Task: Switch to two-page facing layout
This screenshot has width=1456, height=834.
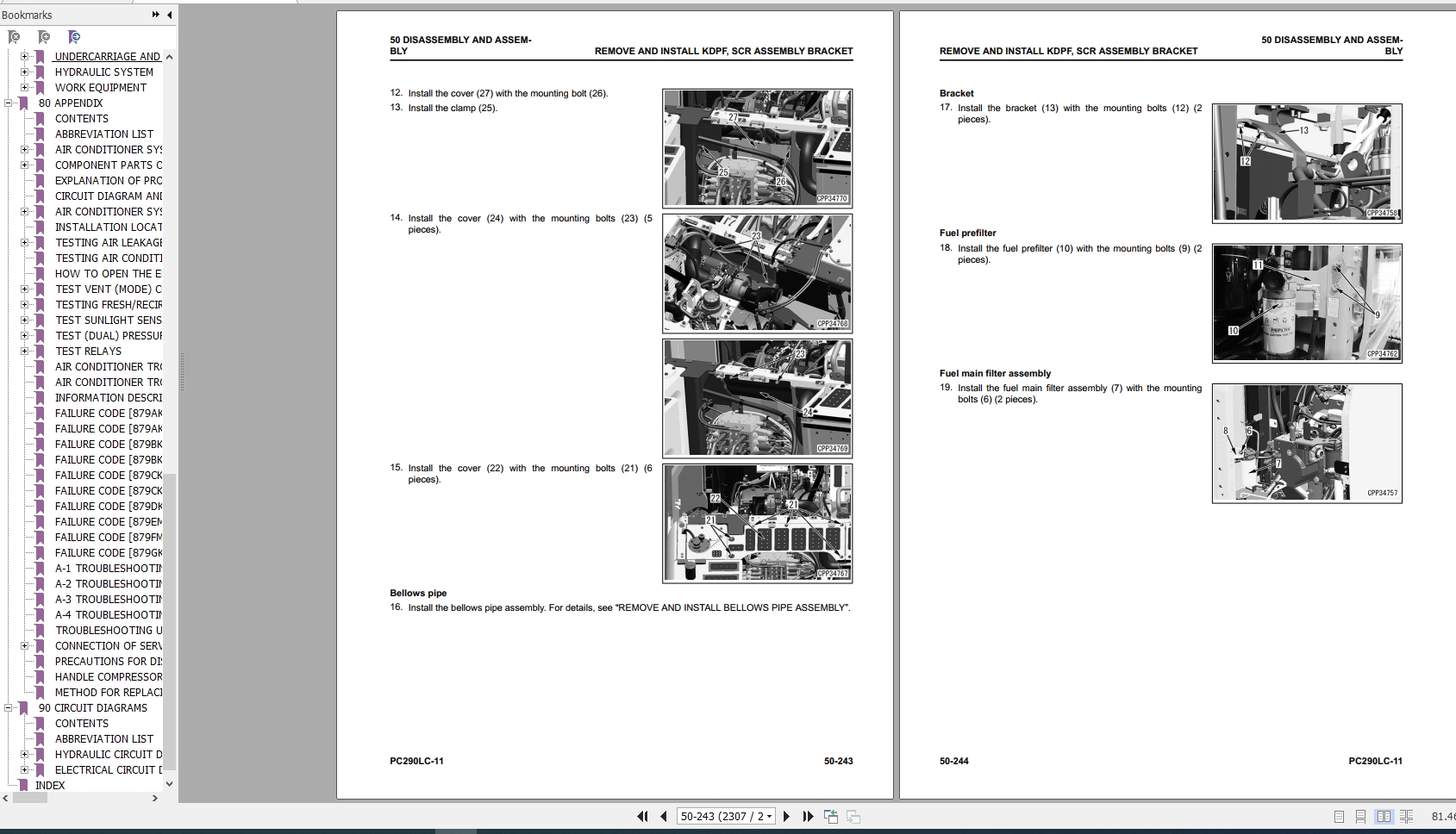Action: click(1384, 816)
